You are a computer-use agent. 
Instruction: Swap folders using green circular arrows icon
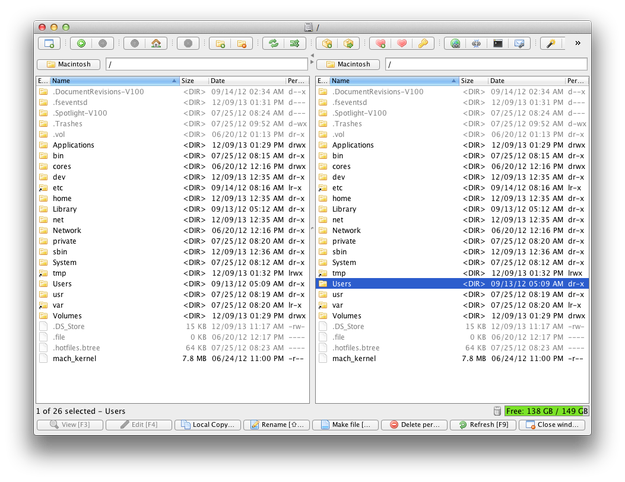click(273, 43)
